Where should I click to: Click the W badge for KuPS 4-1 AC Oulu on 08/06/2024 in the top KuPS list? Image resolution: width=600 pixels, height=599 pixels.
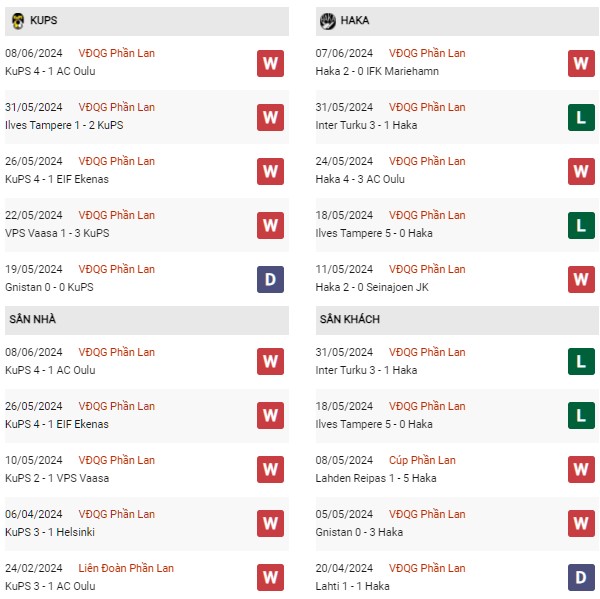271,63
